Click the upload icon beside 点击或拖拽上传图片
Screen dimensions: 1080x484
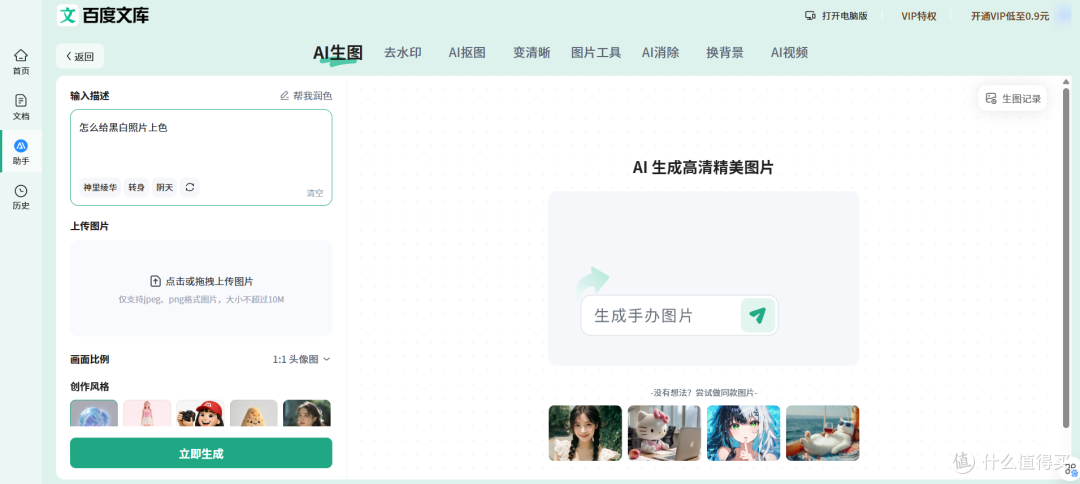click(156, 281)
